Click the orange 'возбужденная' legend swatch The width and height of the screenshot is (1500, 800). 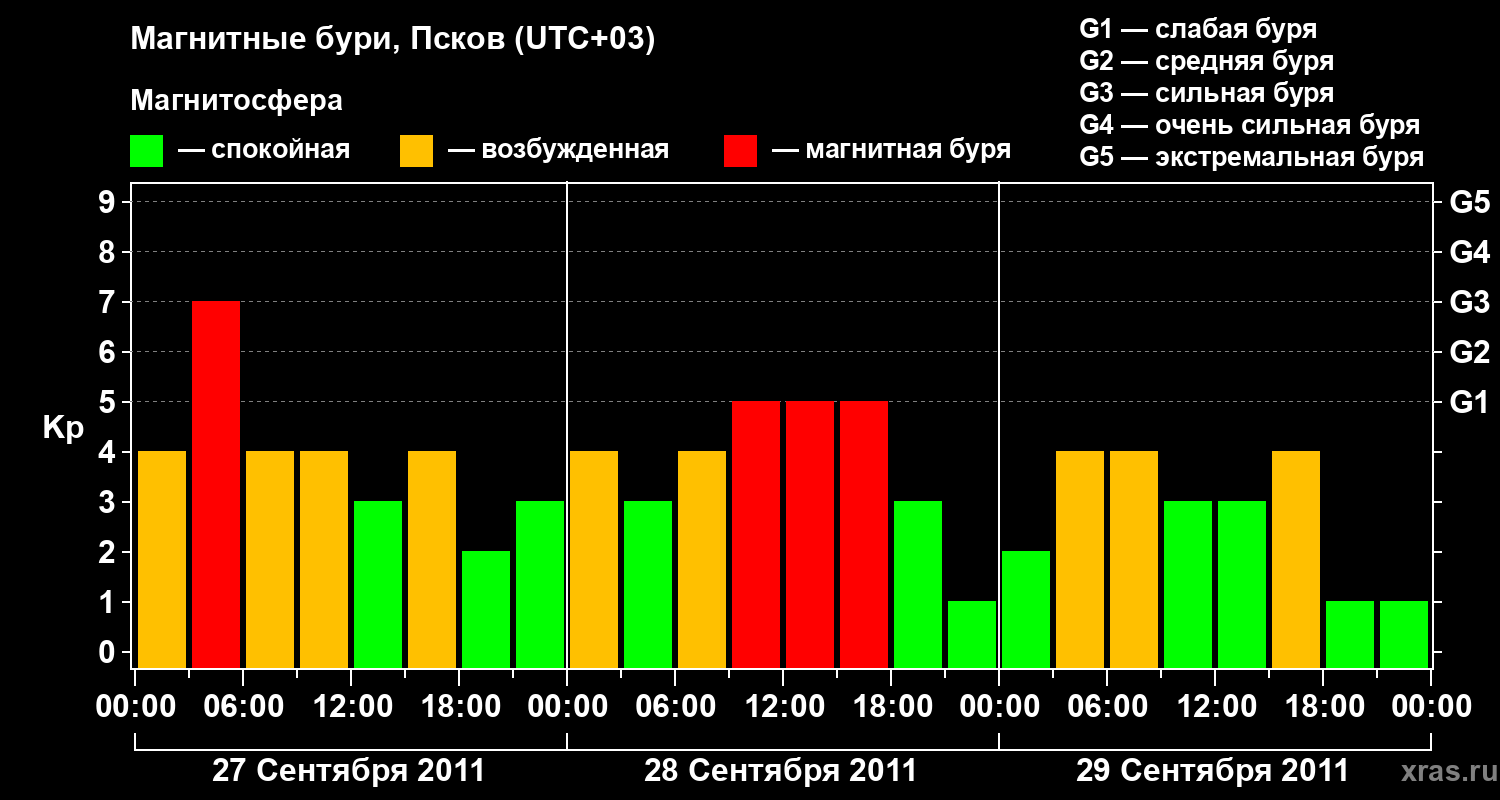point(416,151)
